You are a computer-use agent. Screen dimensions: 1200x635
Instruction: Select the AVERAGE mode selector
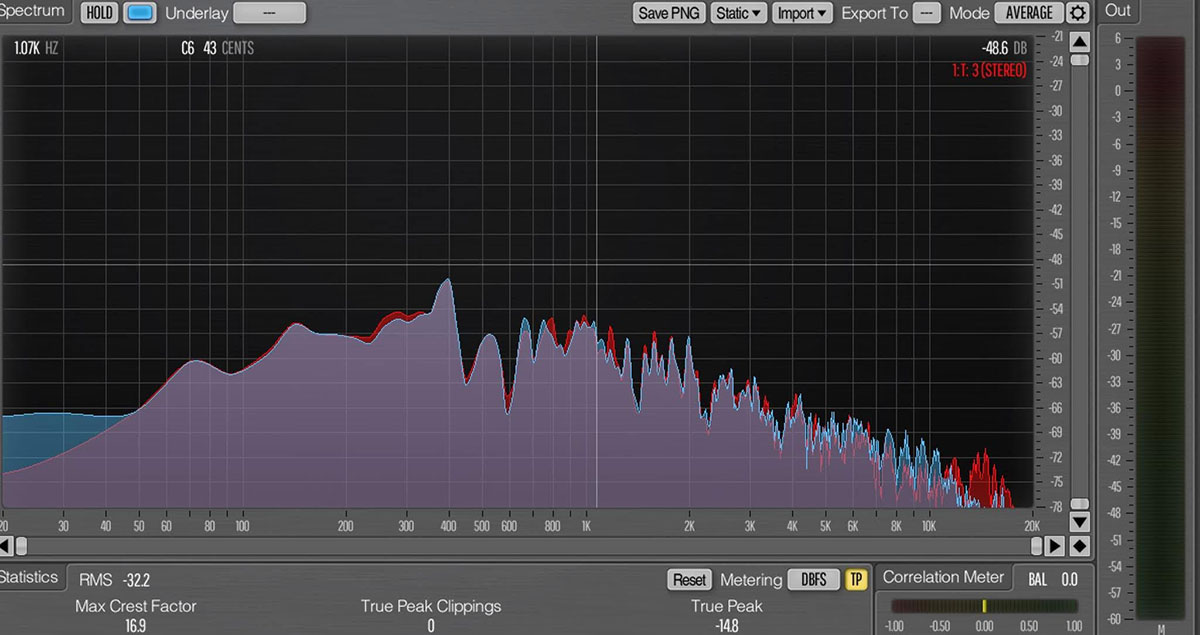[x=1028, y=13]
